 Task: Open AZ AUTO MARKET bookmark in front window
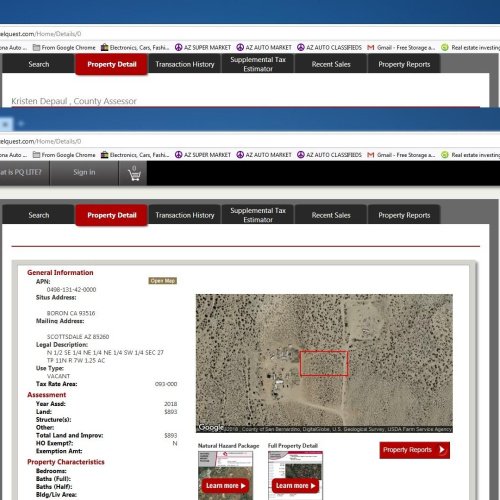click(x=264, y=155)
